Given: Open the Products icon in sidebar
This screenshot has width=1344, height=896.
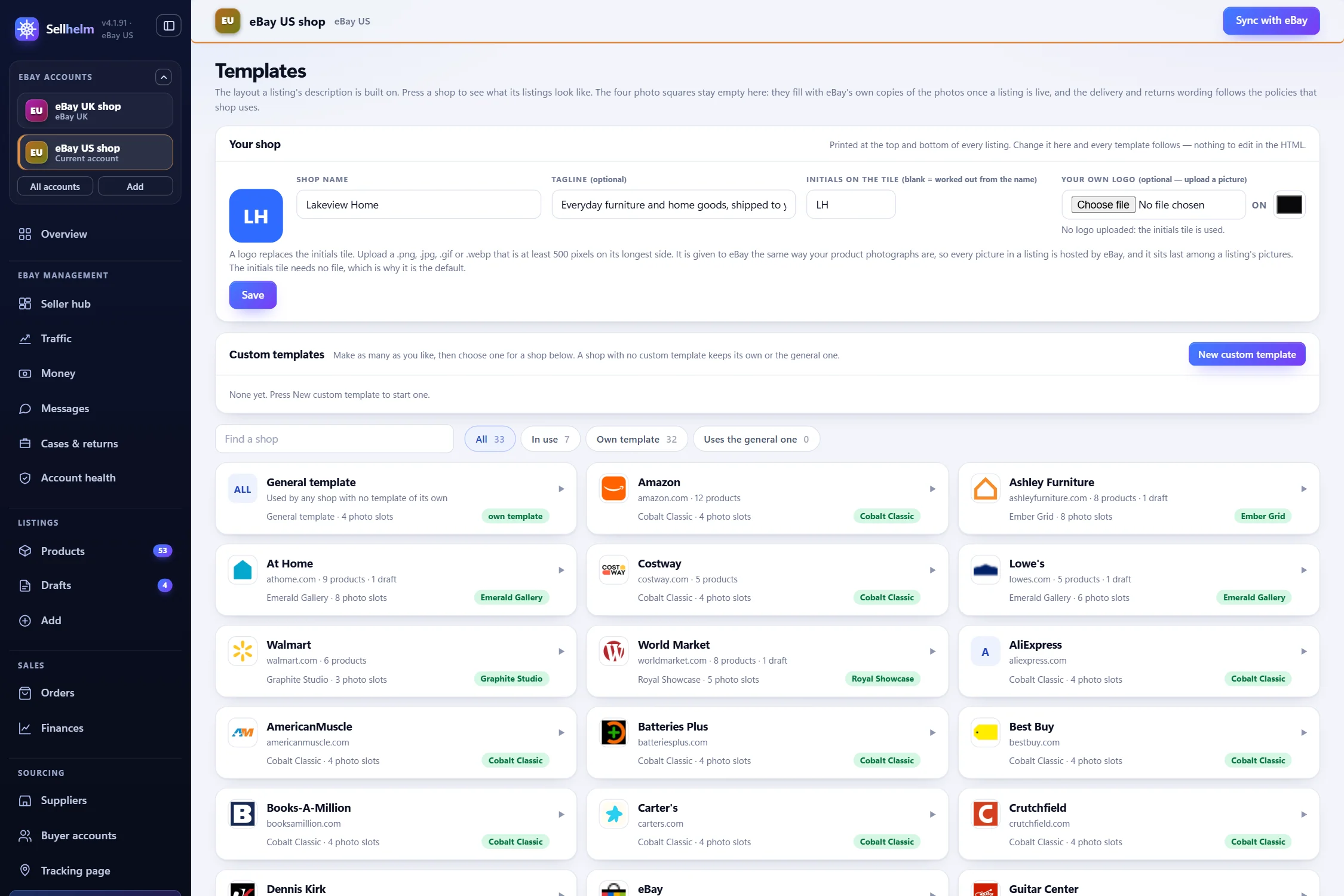Looking at the screenshot, I should 25,551.
